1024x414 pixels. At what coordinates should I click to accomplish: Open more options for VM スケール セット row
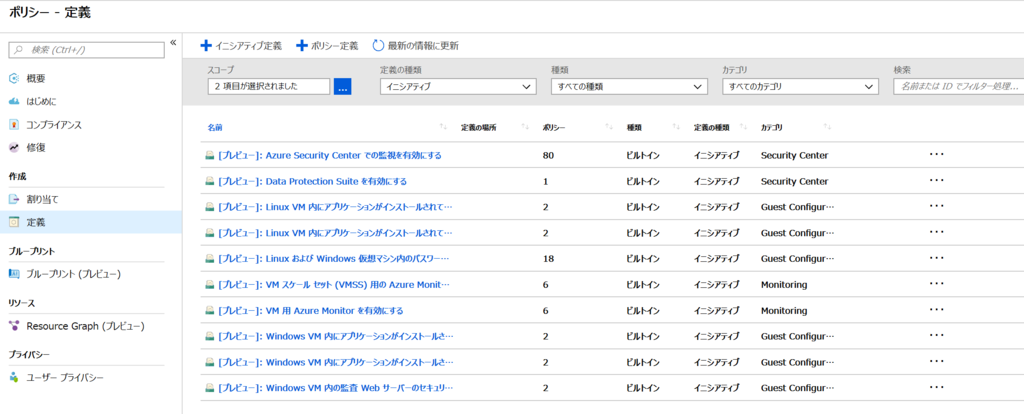coord(937,284)
